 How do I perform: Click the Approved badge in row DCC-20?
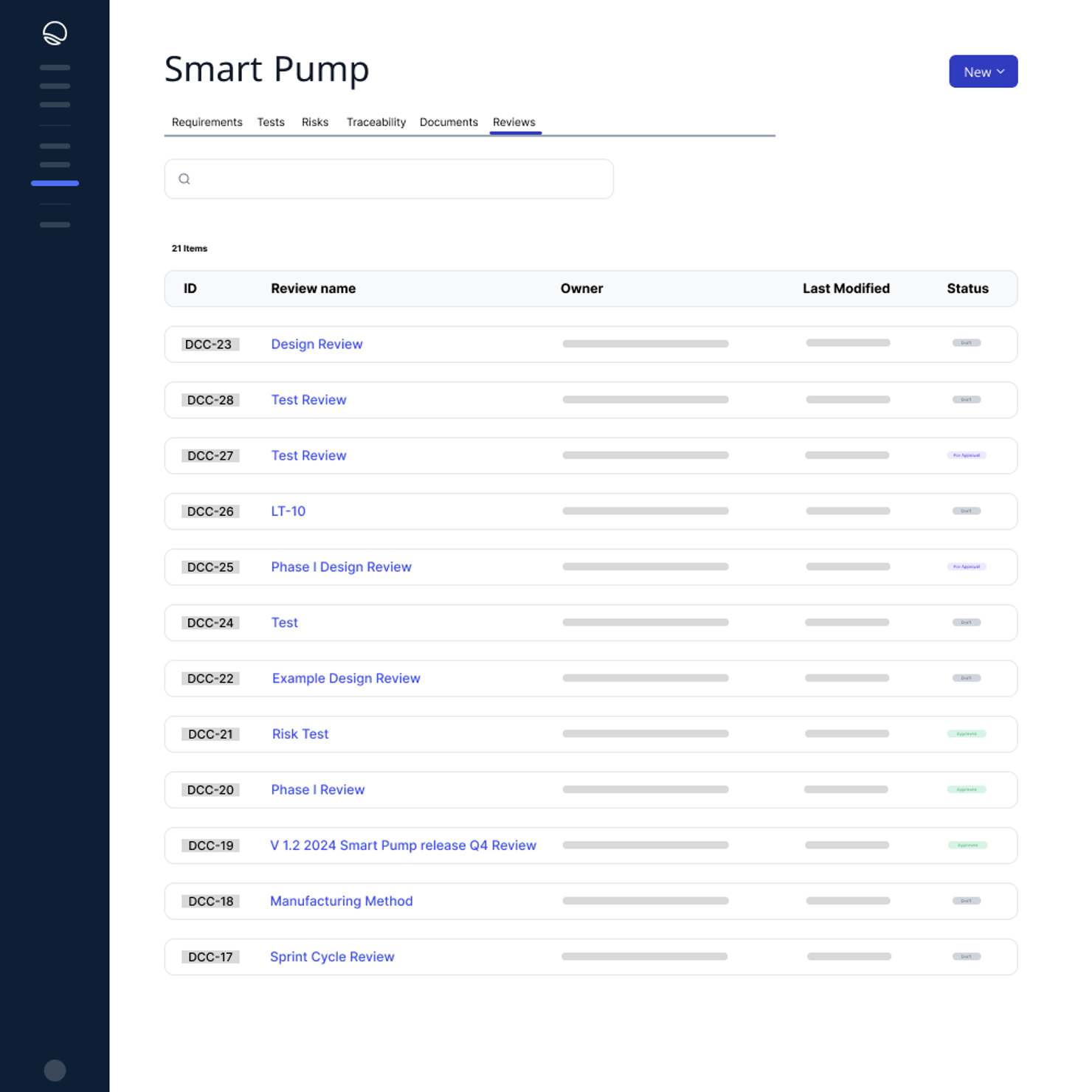(x=967, y=789)
